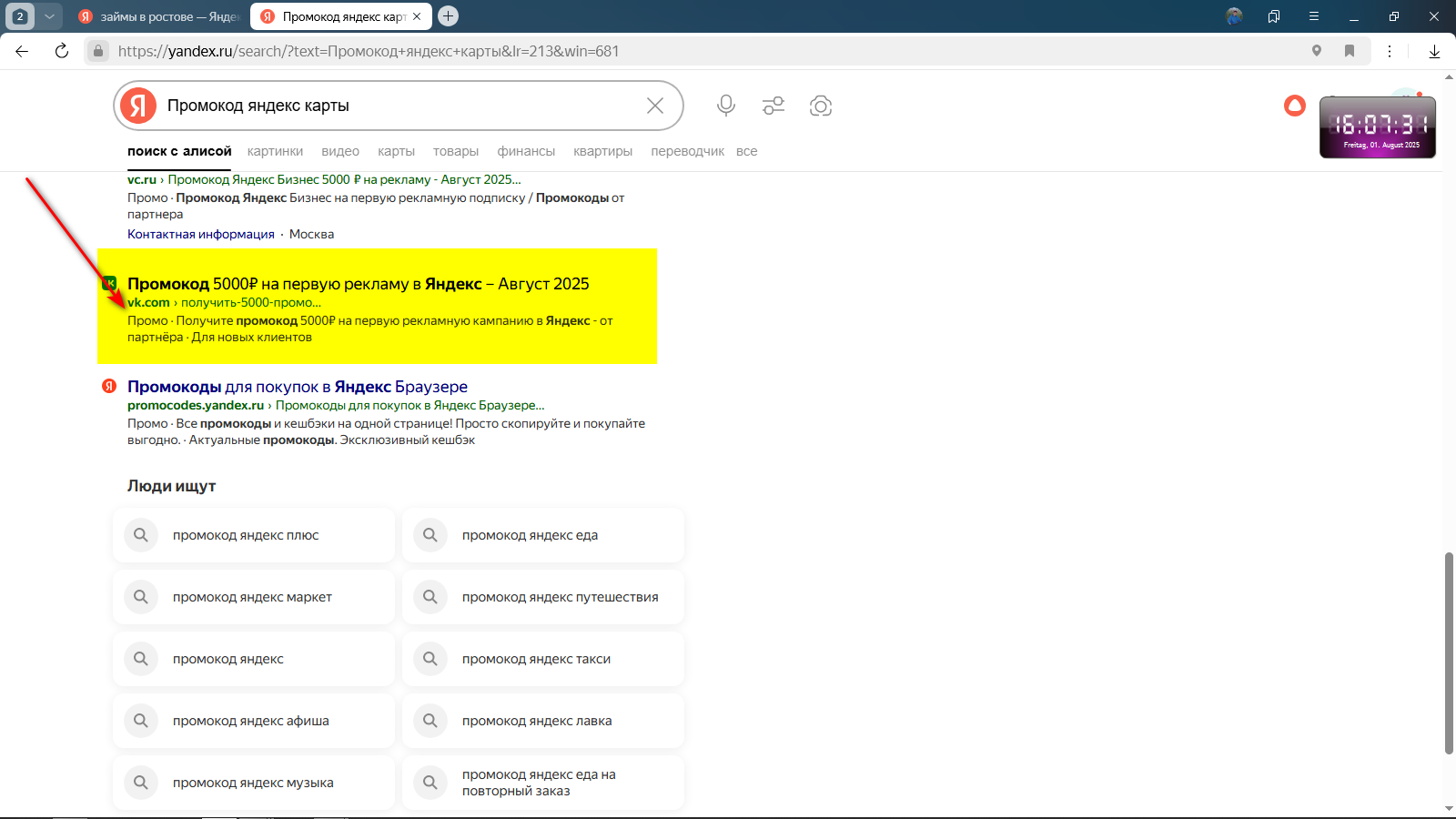Open the bookmarks panel icon in title bar

coord(1274,16)
